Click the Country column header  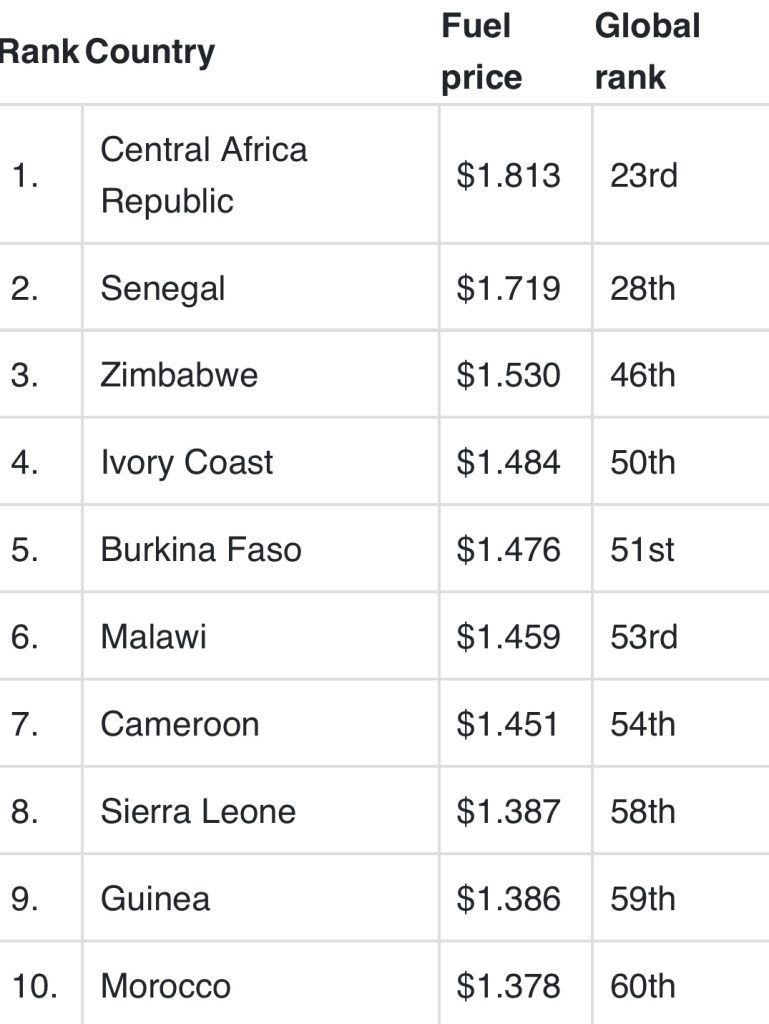[150, 52]
